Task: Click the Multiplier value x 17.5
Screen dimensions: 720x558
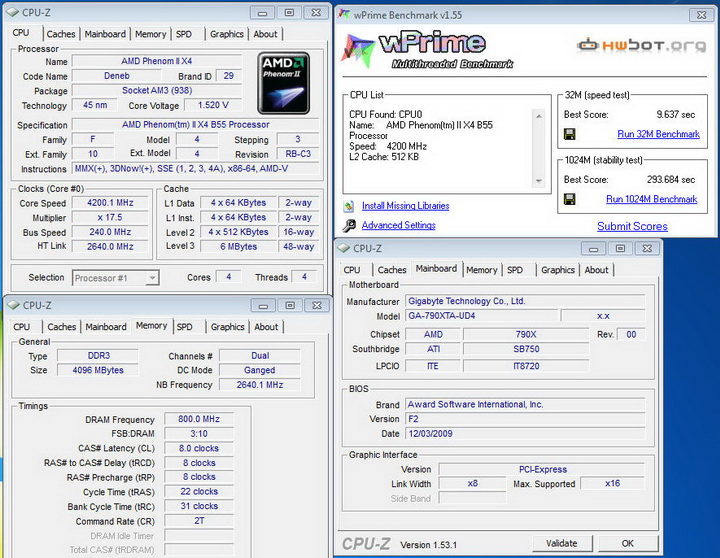Action: [110, 217]
